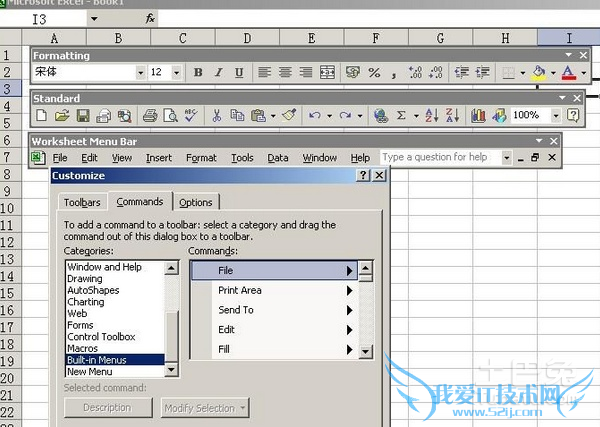Open the zoom 100% dropdown

point(556,115)
